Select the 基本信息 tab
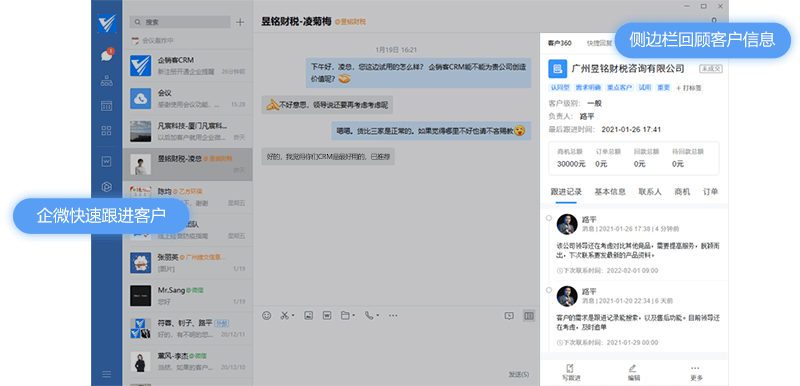Image resolution: width=800 pixels, height=386 pixels. pos(610,192)
